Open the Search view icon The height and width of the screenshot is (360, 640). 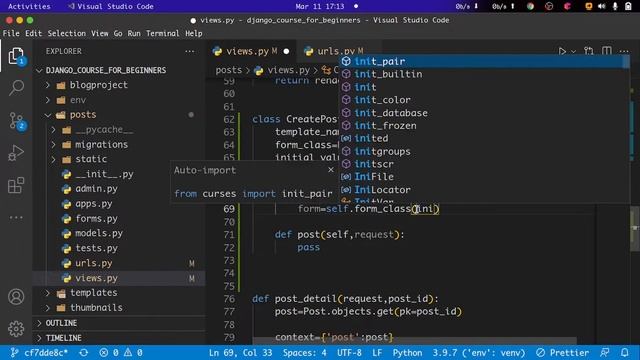[16, 87]
